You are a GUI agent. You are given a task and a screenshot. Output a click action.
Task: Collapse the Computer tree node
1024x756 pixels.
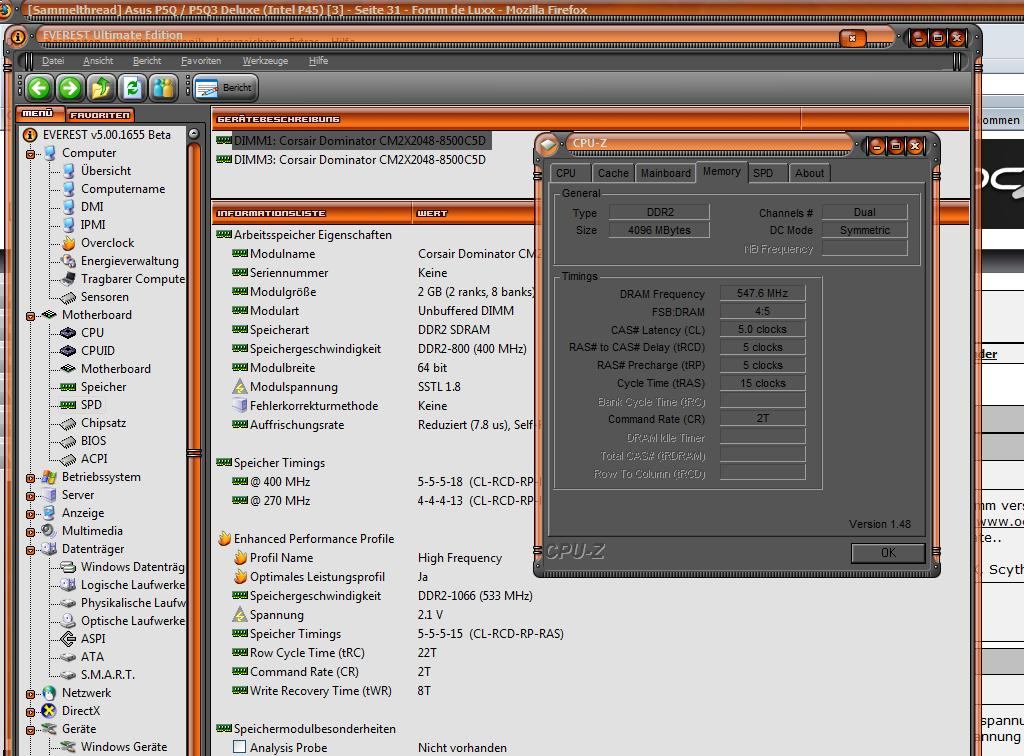click(30, 154)
